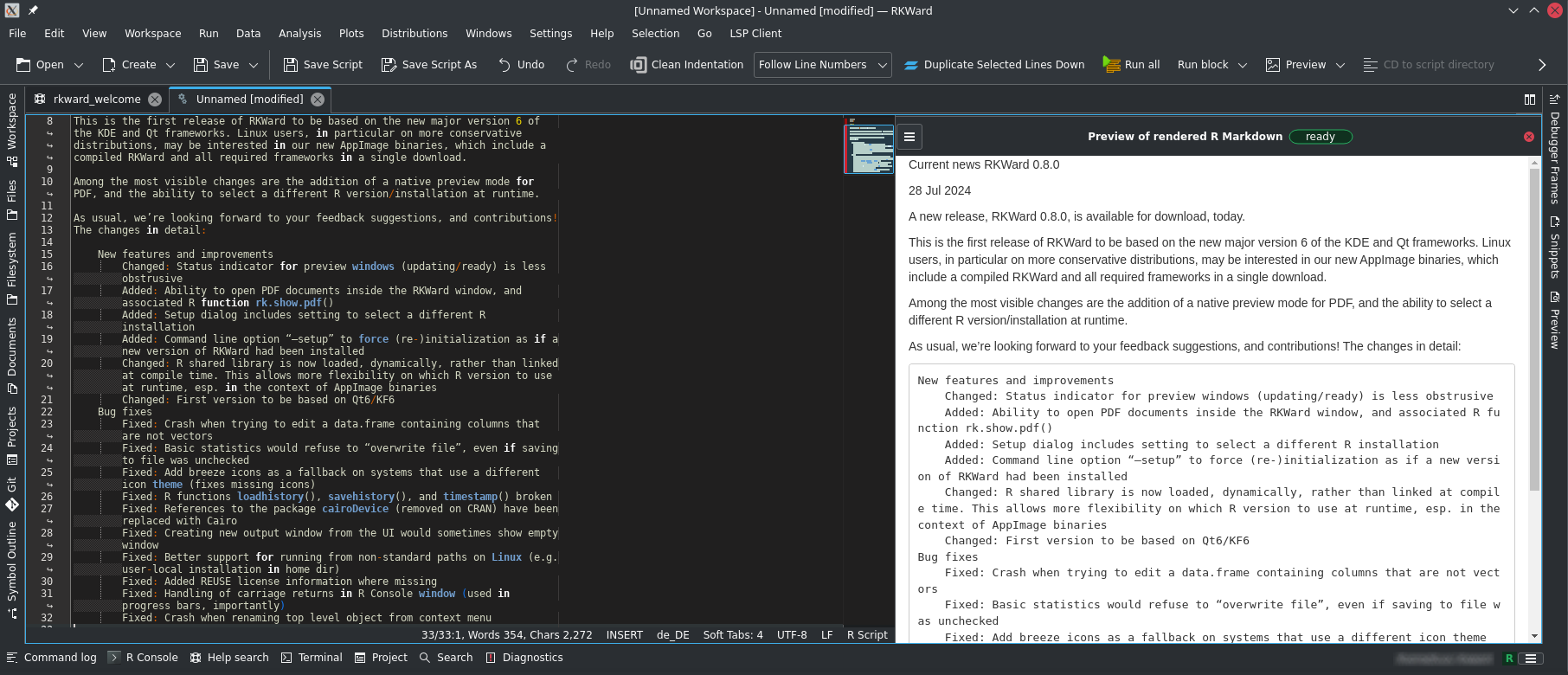The width and height of the screenshot is (1568, 675).
Task: Open the File menu
Action: coord(17,34)
